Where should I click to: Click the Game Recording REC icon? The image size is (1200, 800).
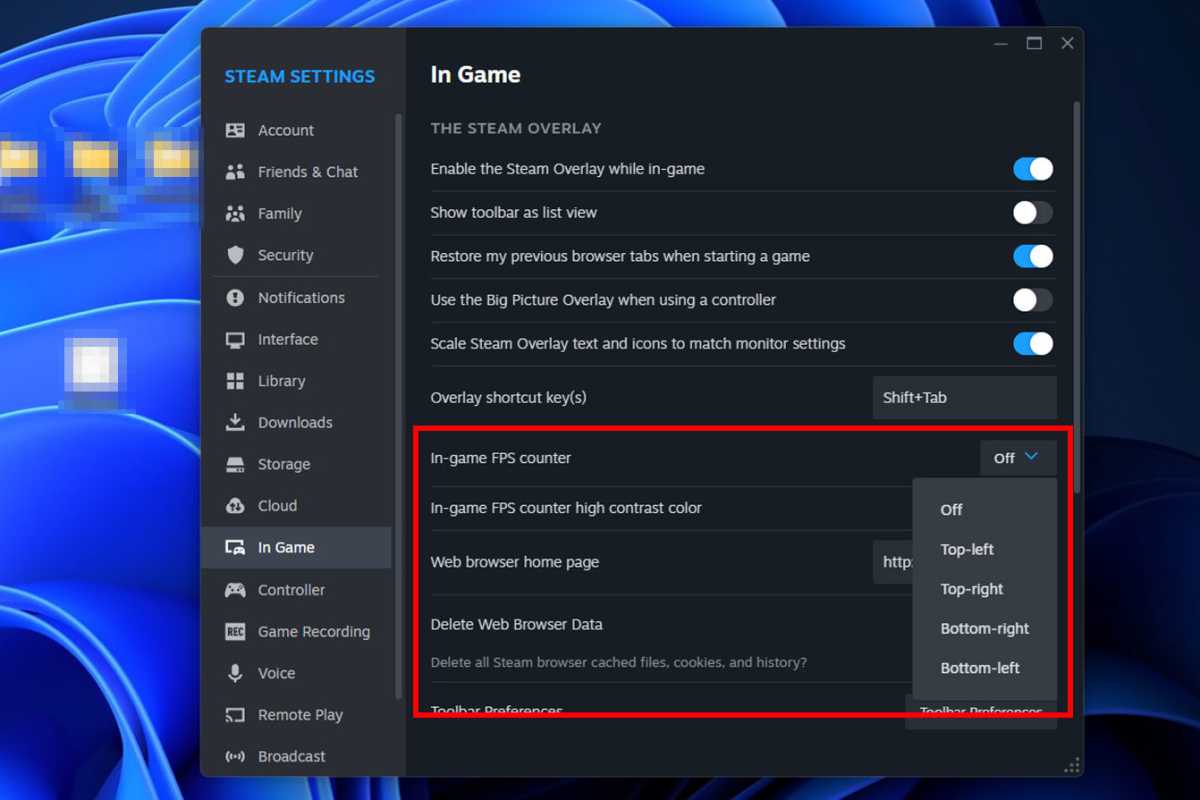coord(235,632)
